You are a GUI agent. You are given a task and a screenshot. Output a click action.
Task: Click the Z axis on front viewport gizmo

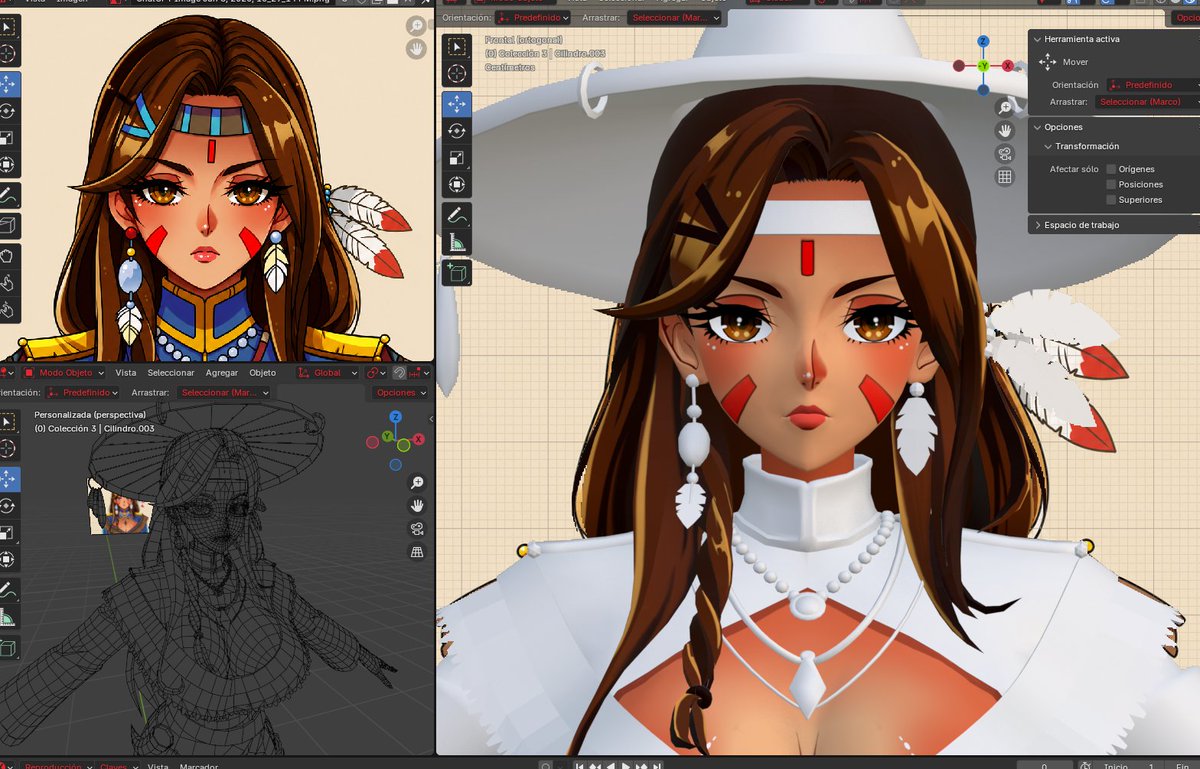point(983,42)
